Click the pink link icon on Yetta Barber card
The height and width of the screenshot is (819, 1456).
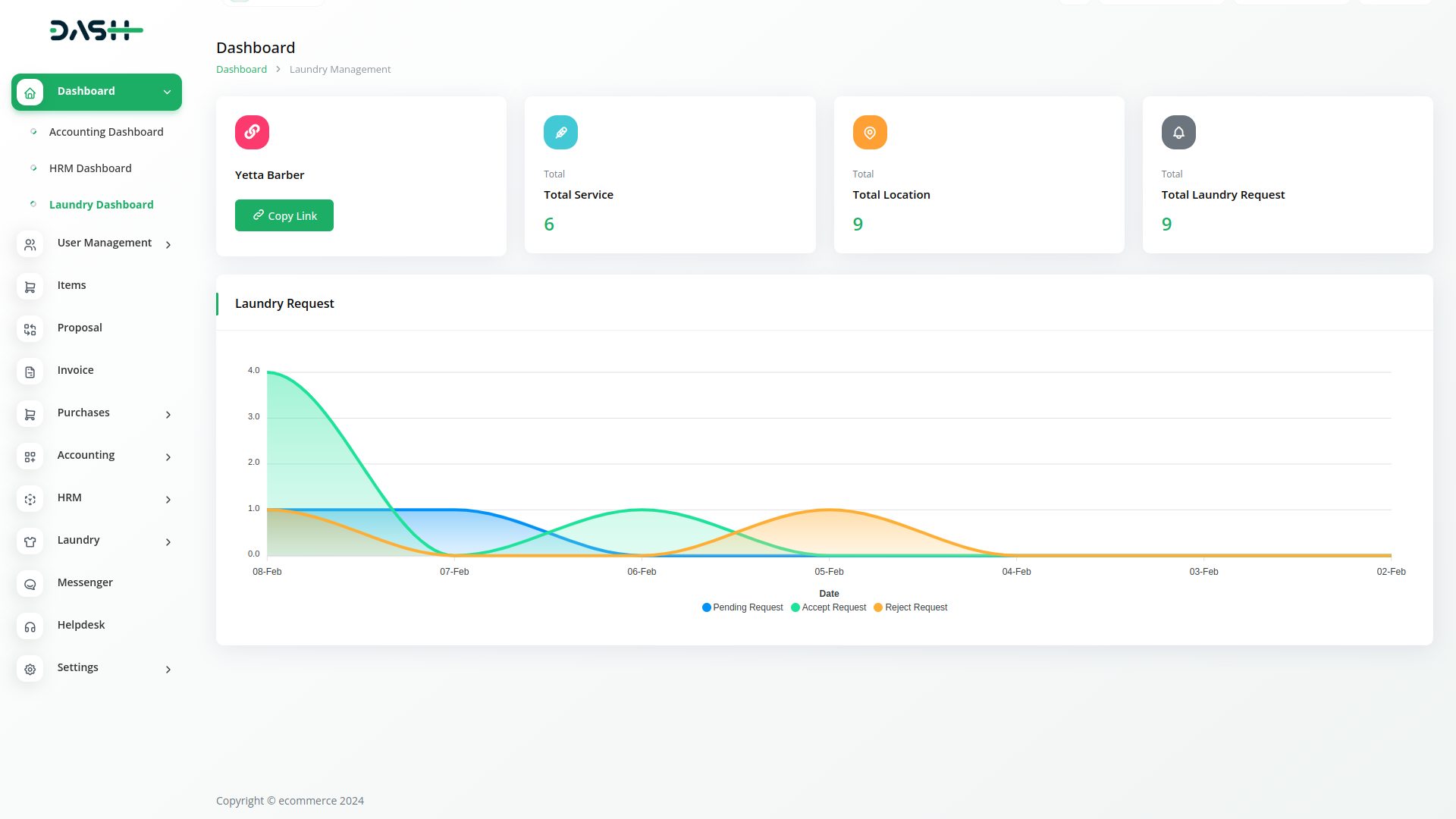pos(252,132)
